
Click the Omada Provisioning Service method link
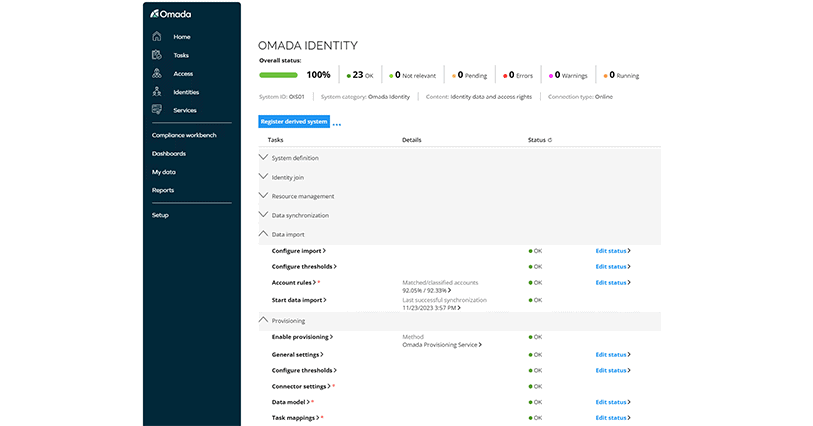tap(442, 345)
